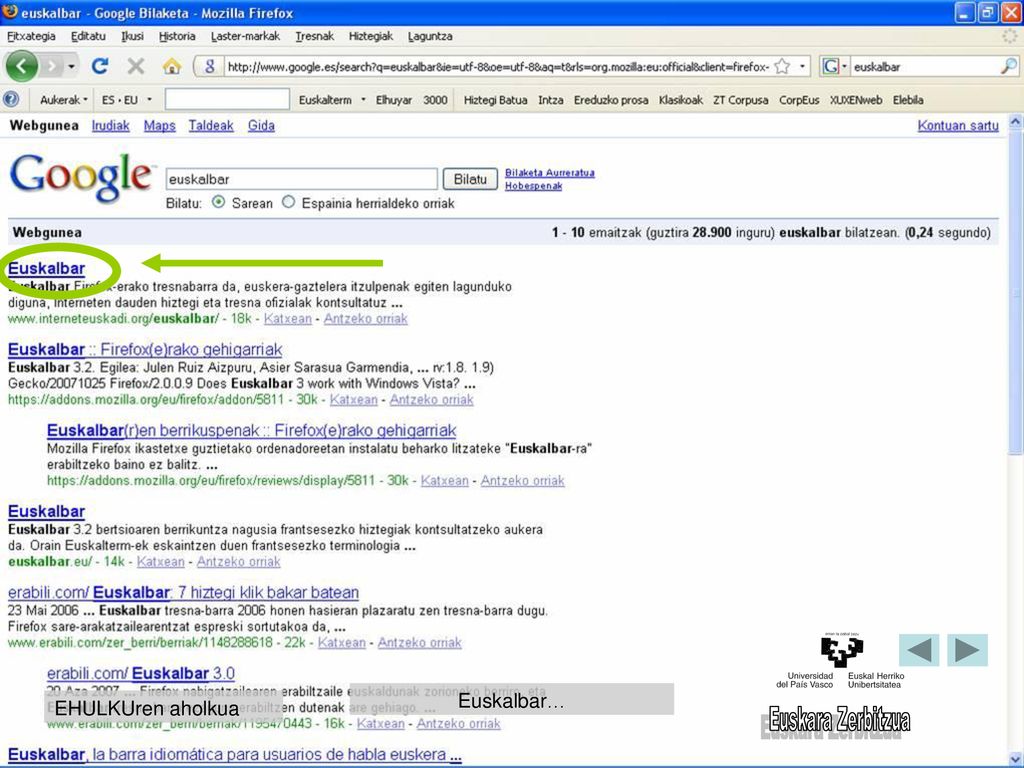This screenshot has width=1024, height=768.
Task: Reload the page with the refresh icon
Action: 100,66
